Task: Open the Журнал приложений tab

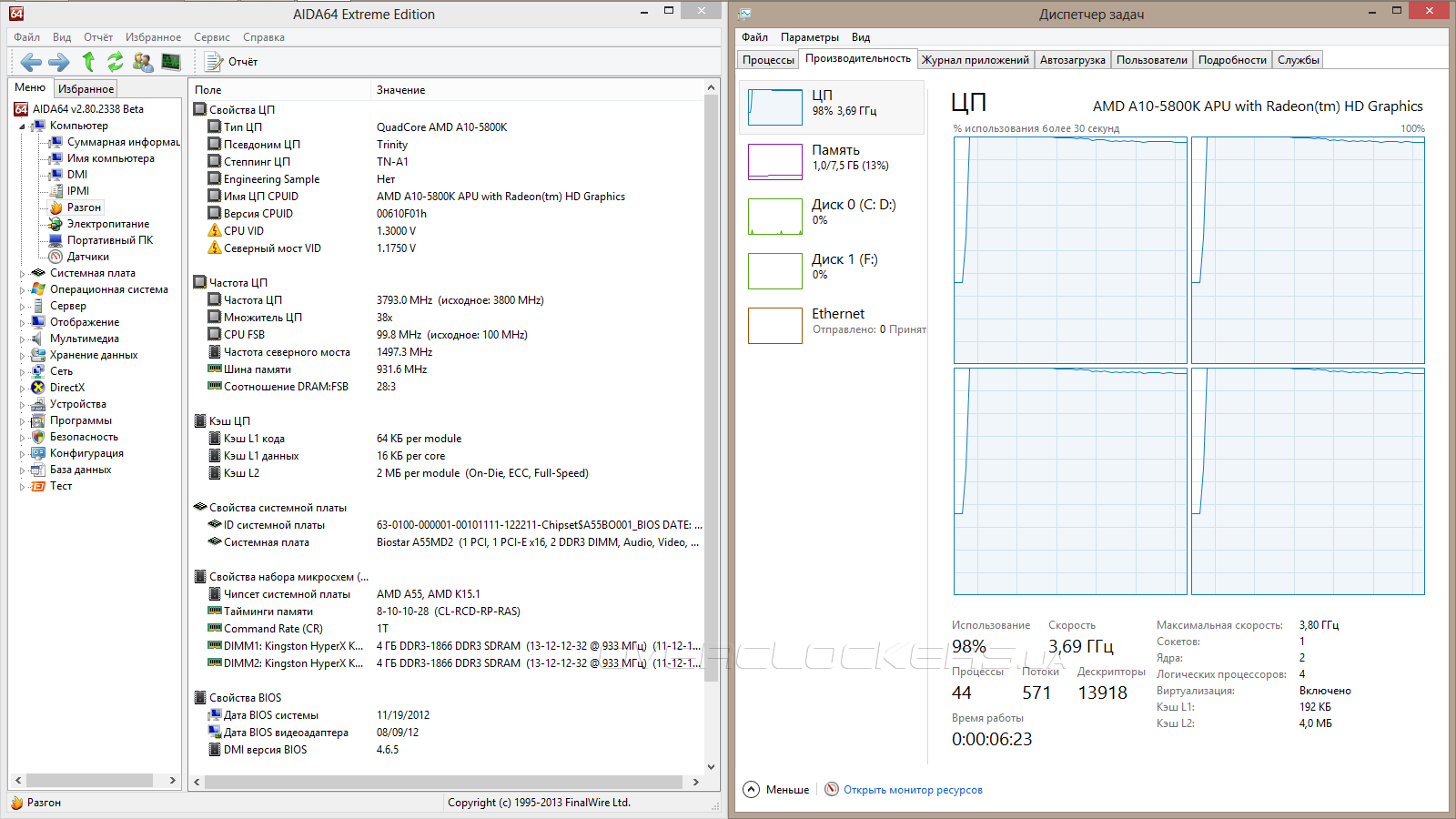Action: pyautogui.click(x=976, y=60)
